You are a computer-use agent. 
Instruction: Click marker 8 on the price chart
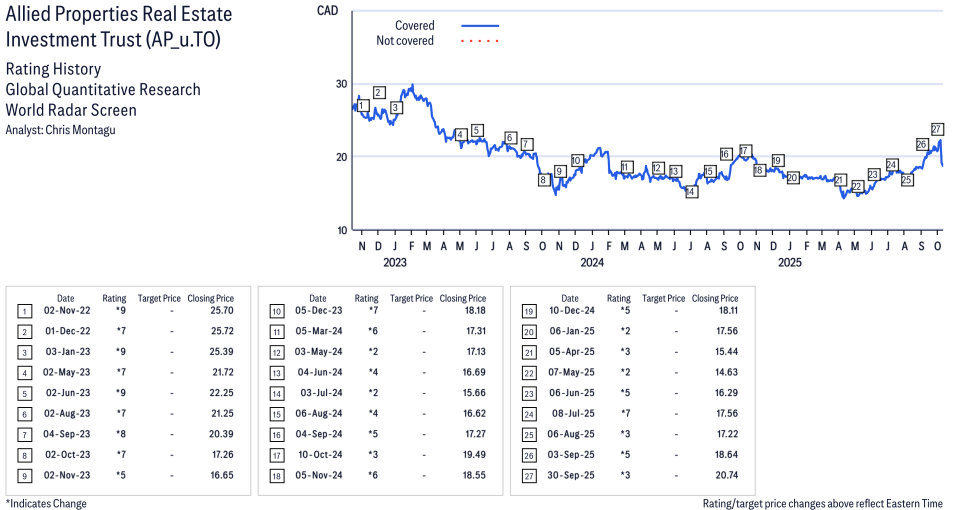(x=544, y=180)
